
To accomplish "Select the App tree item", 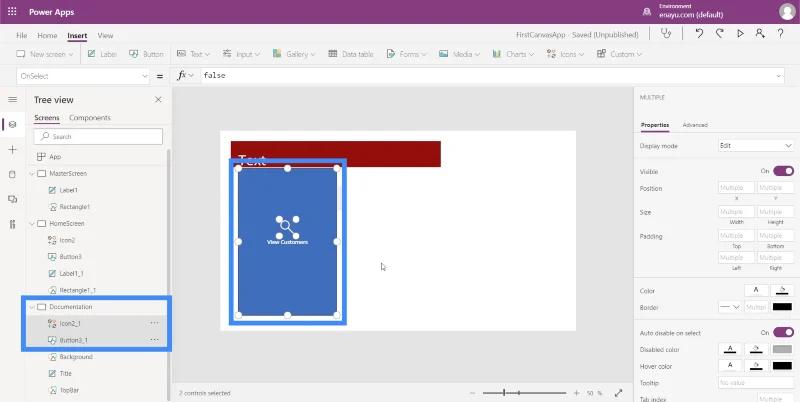I will (x=55, y=157).
